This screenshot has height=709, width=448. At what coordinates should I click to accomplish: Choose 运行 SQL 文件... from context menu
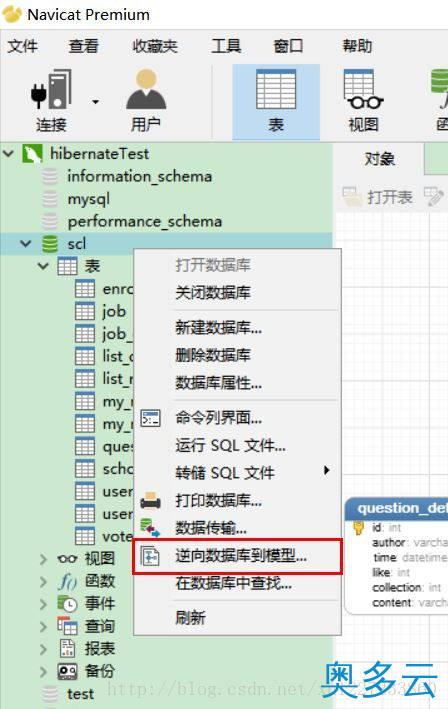(x=237, y=446)
